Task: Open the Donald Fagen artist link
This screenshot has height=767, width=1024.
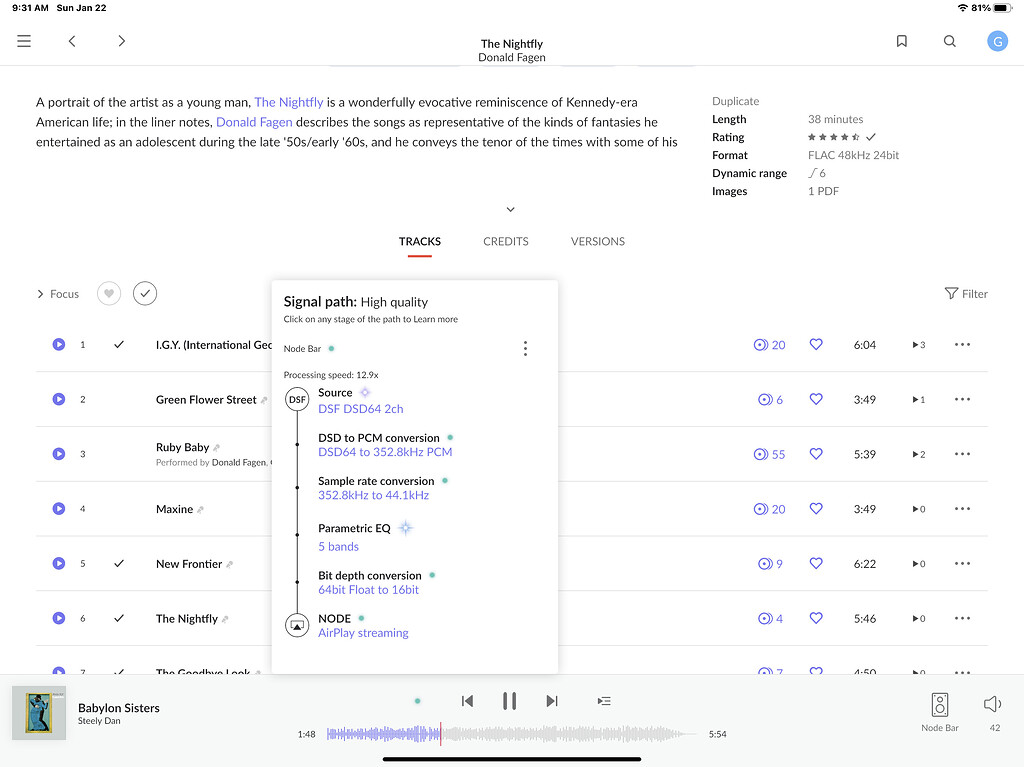Action: (254, 122)
